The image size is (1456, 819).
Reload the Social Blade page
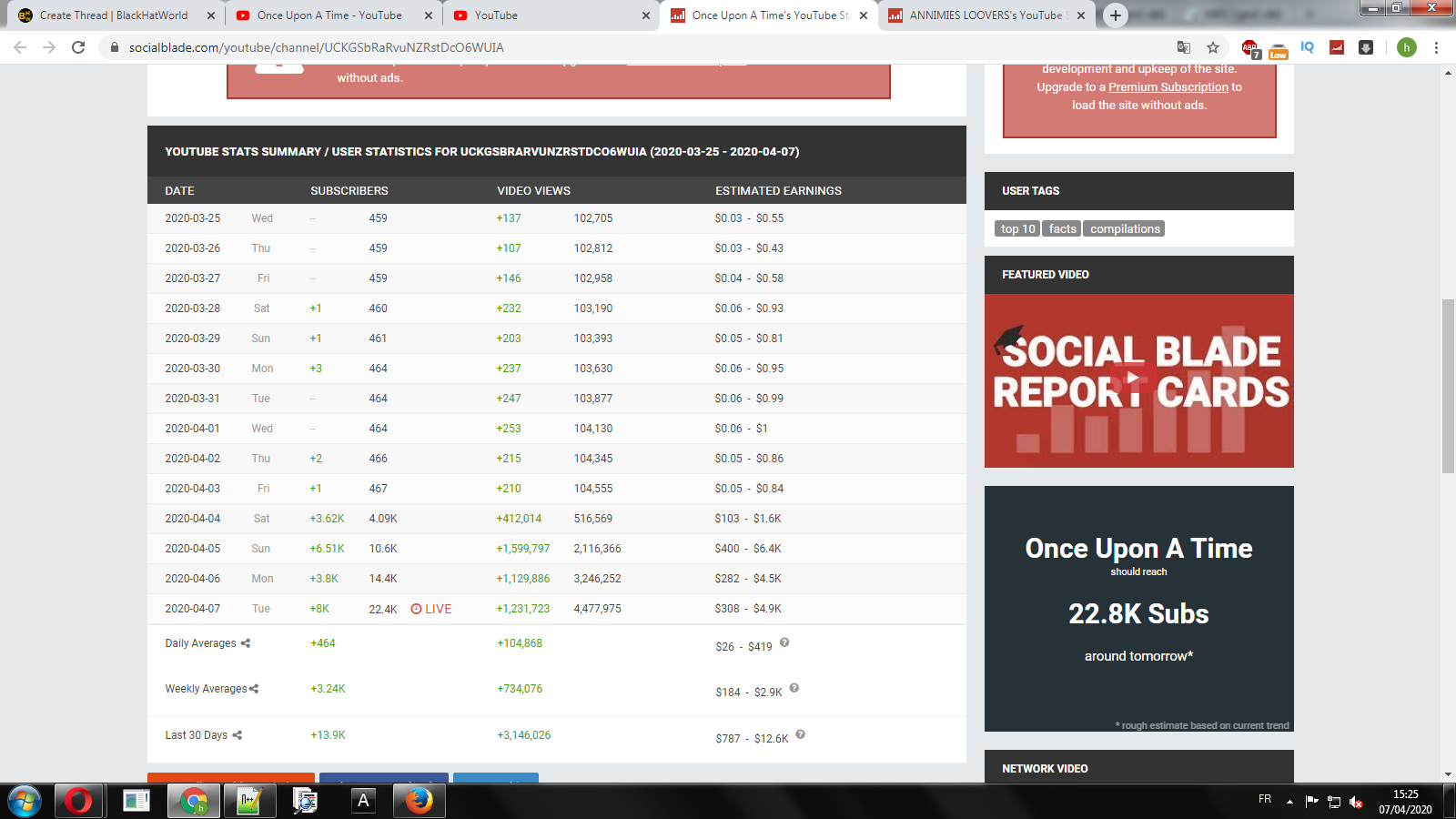(78, 47)
